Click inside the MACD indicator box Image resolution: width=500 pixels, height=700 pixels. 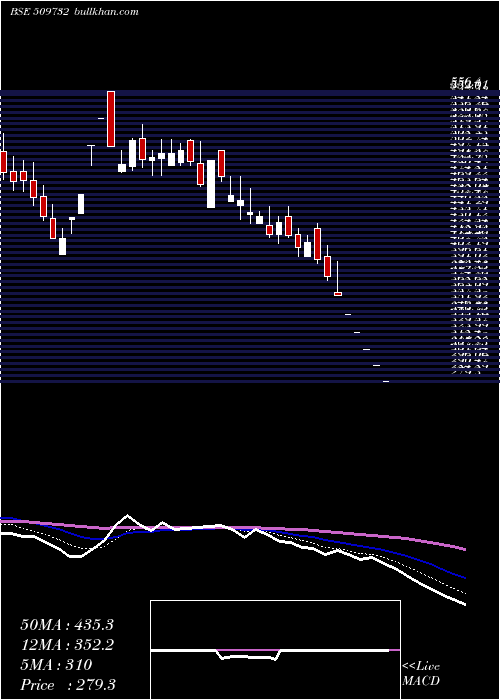pos(275,650)
